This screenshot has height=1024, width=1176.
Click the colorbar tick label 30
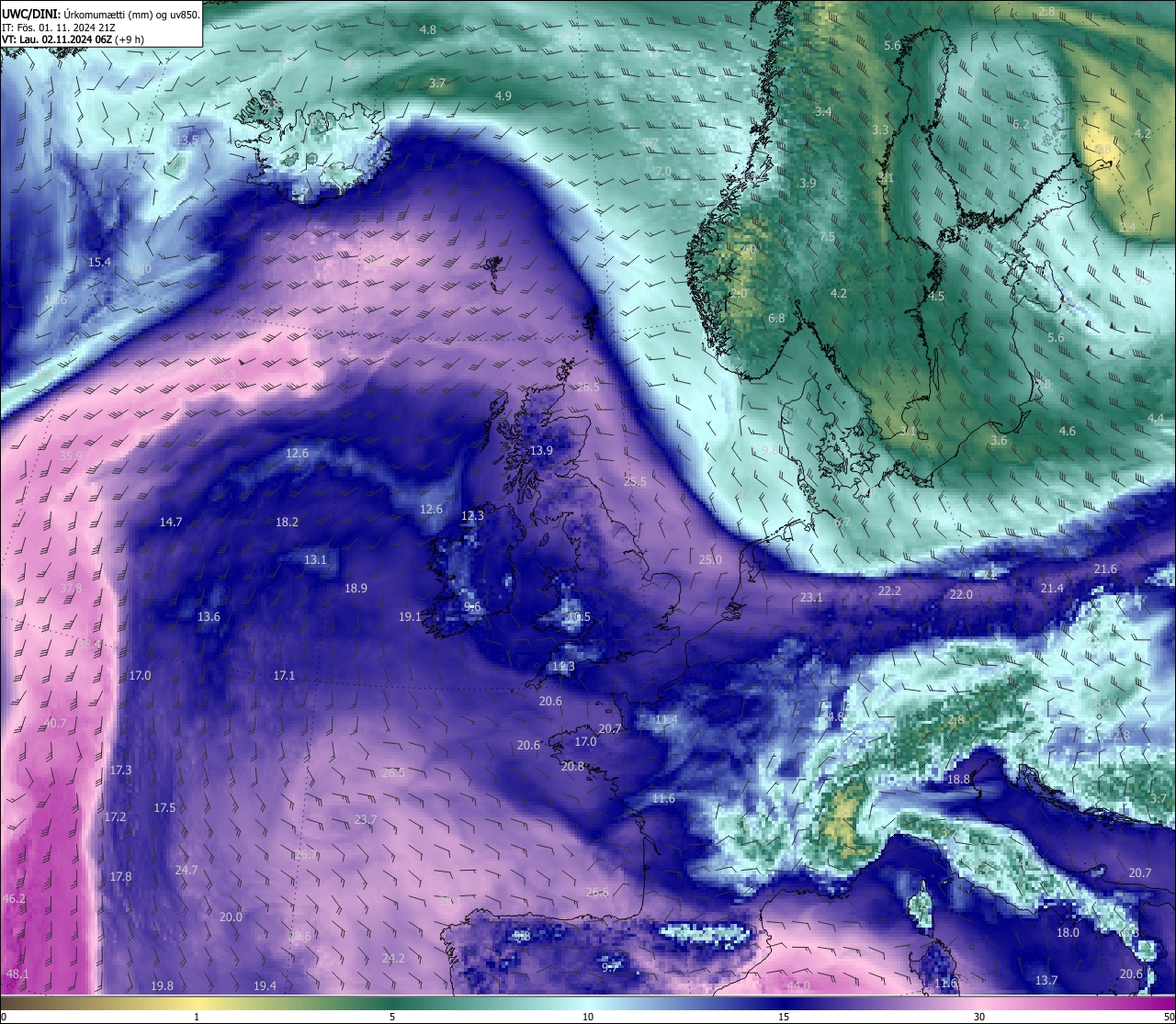979,1017
